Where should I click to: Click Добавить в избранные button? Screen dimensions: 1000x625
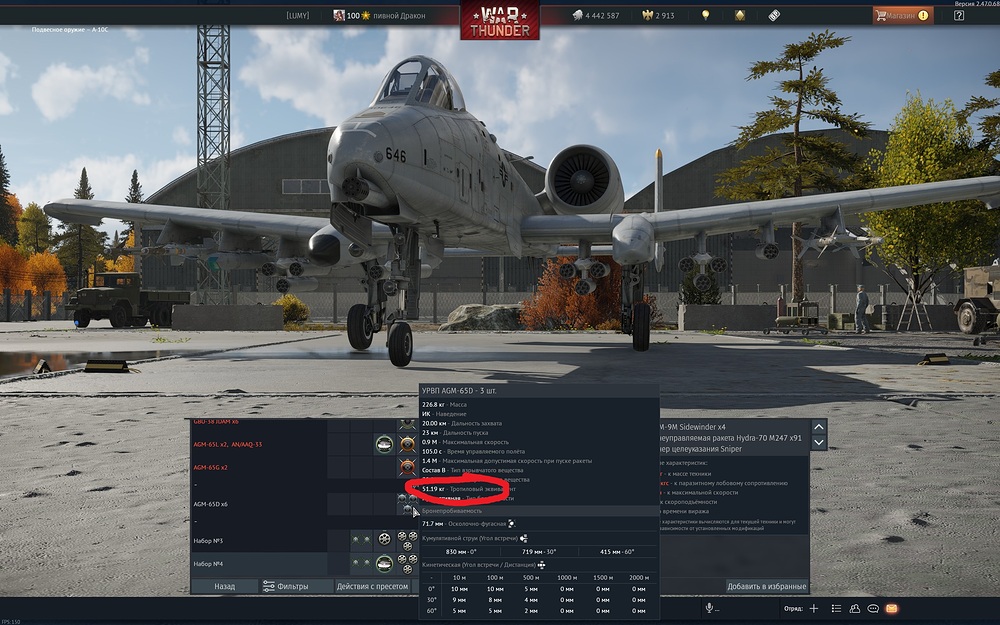coord(767,586)
